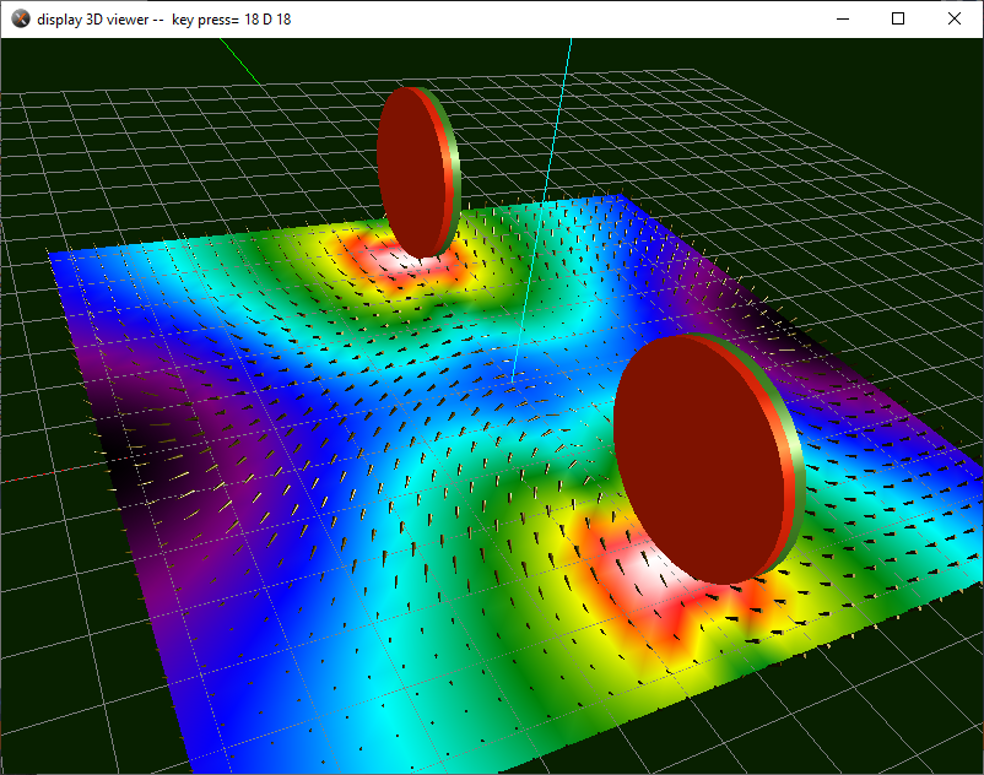
Task: Click the white hotspot beneath the small disk
Action: pos(420,263)
